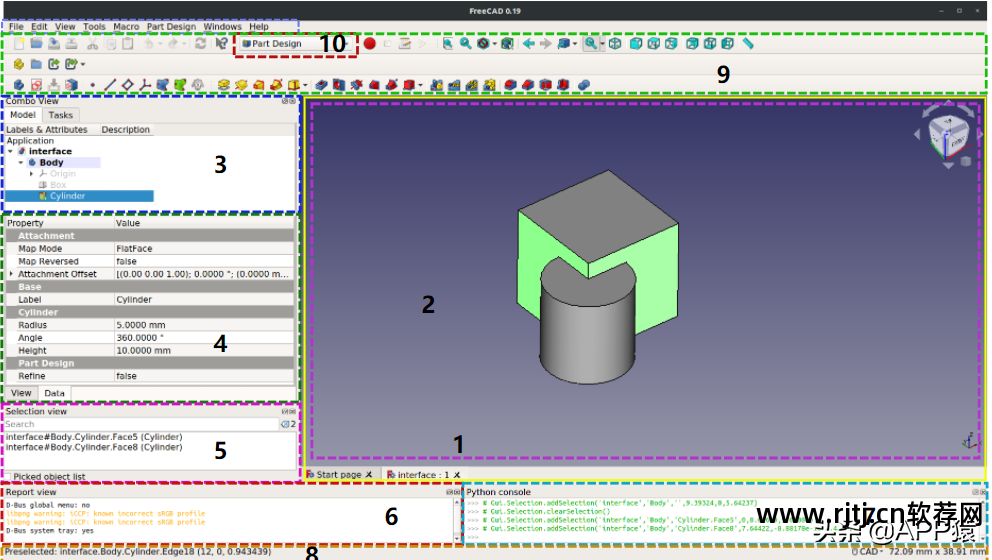Click the Height value 10.0000 mm
This screenshot has width=992, height=560.
(204, 350)
